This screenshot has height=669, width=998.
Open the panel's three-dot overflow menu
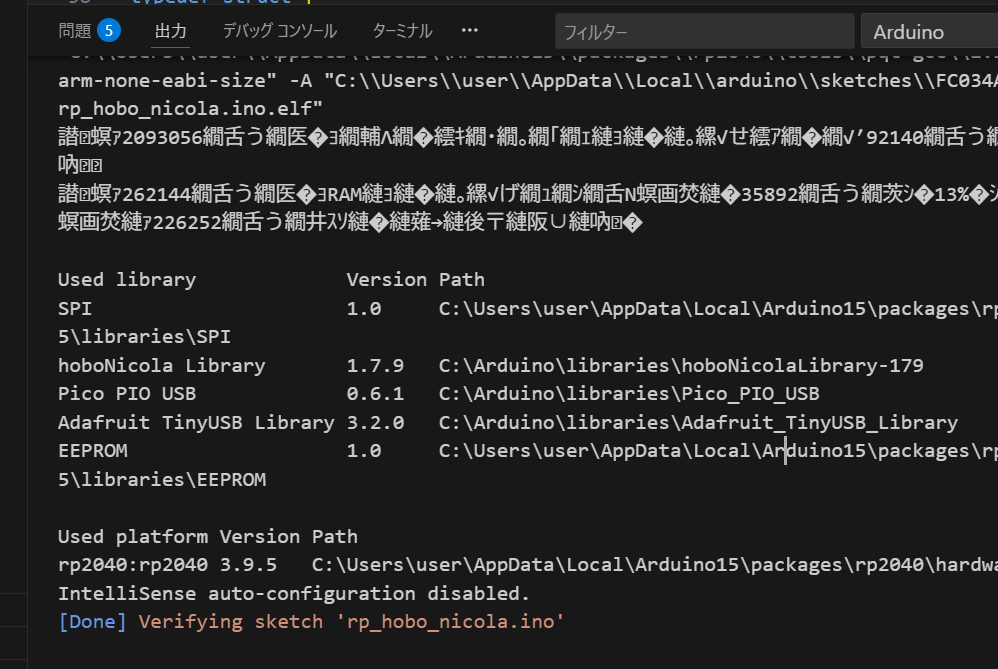pyautogui.click(x=470, y=31)
